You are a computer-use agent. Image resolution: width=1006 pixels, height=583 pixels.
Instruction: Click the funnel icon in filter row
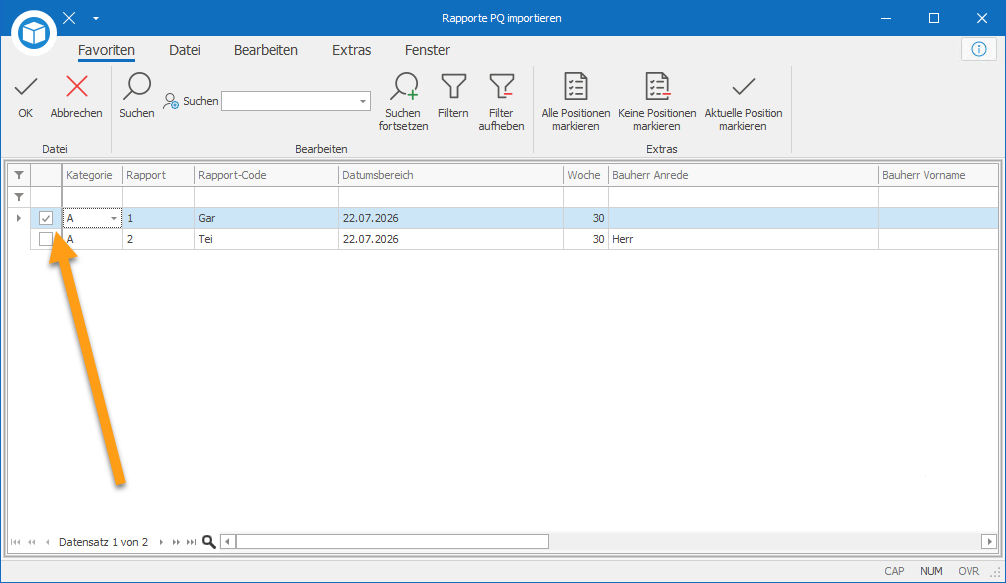click(19, 197)
